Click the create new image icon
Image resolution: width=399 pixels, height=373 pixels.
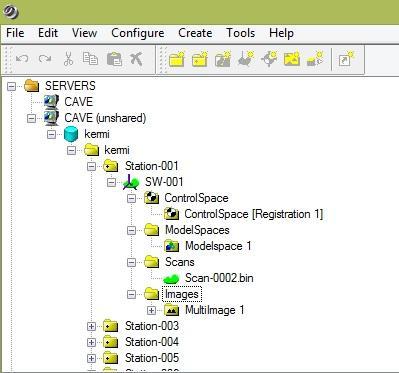click(x=292, y=59)
